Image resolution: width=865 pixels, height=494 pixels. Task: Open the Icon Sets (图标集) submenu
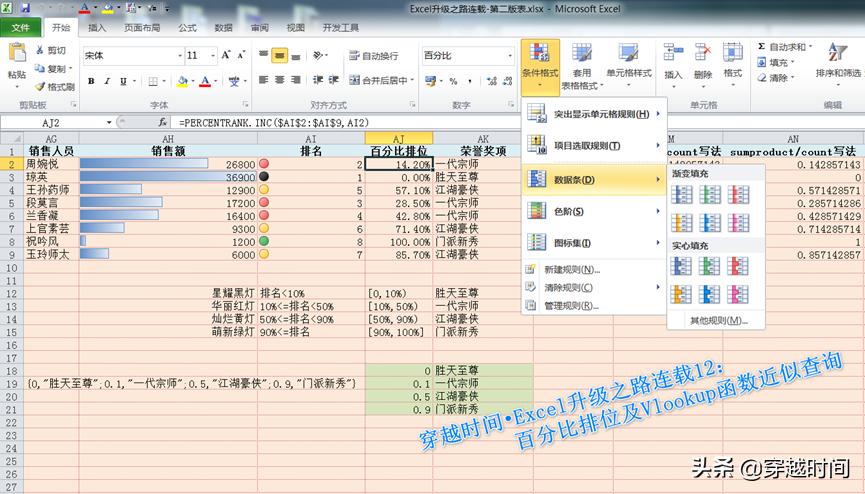594,243
